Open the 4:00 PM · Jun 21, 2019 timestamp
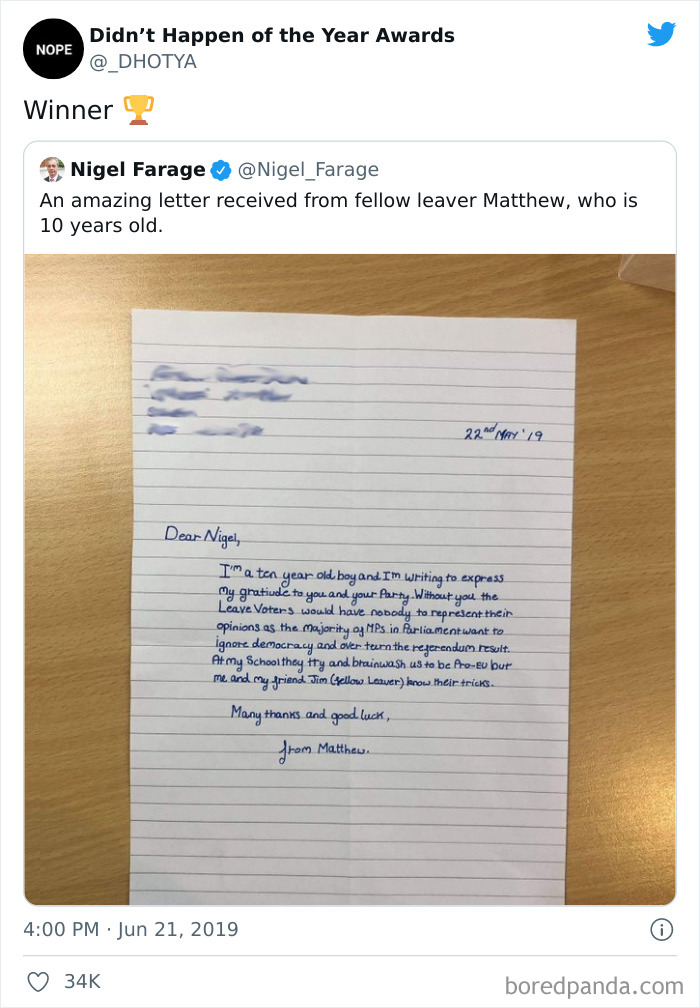This screenshot has width=700, height=1008. coord(131,930)
